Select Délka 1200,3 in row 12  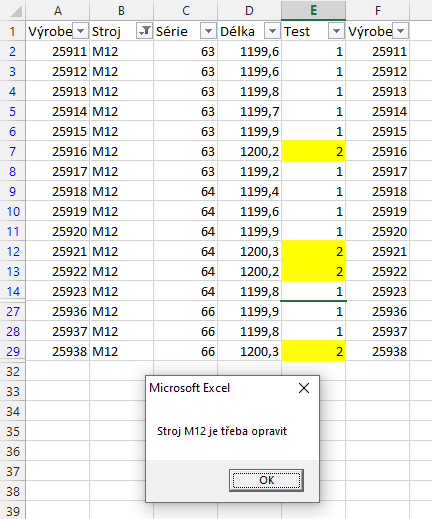coord(249,251)
